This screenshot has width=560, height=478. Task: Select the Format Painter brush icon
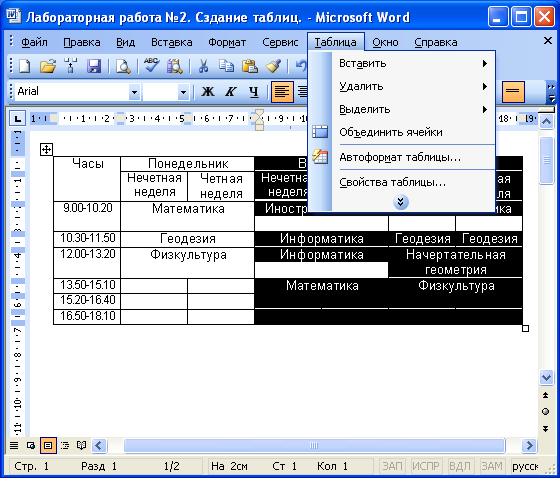(273, 66)
